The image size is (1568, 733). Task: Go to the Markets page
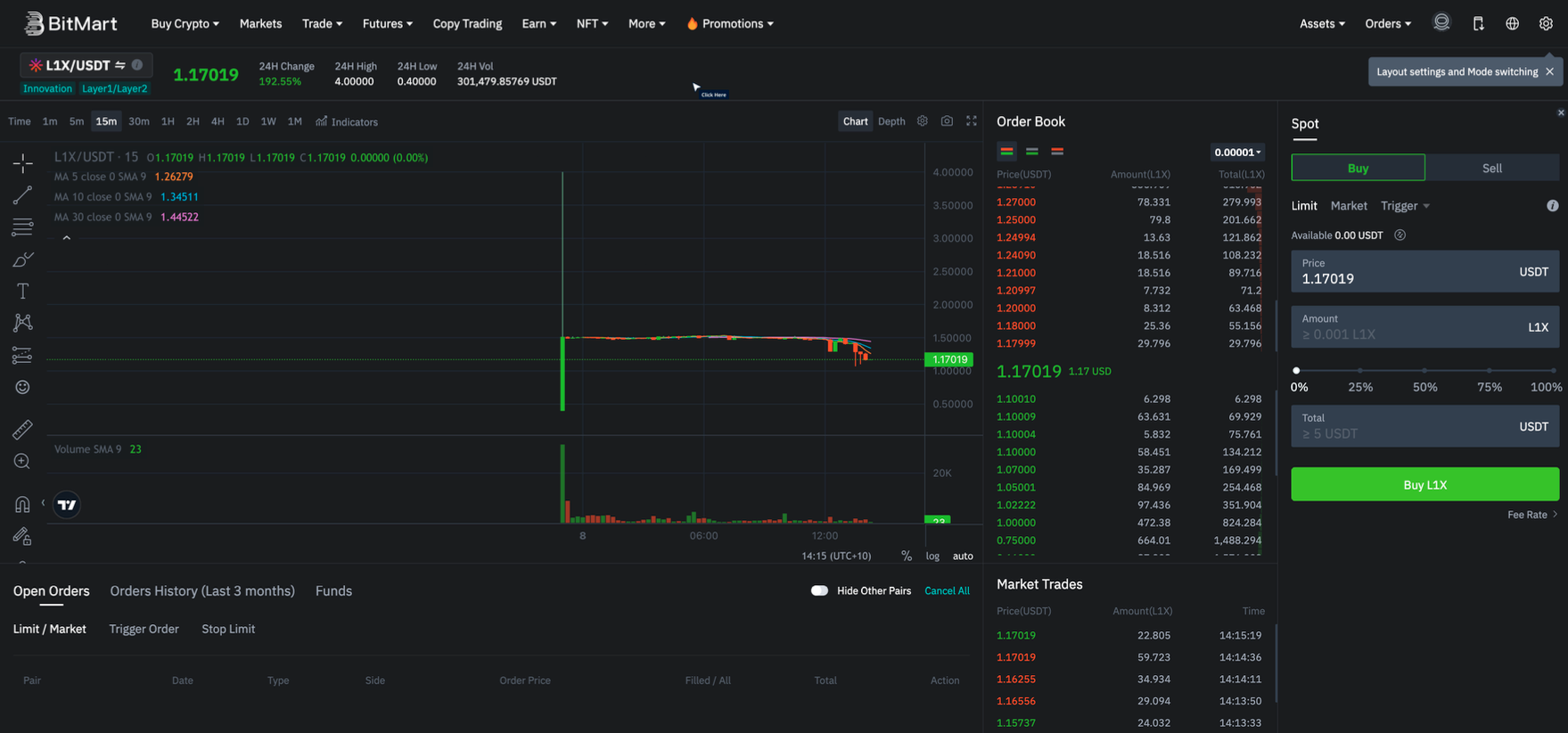[x=260, y=24]
